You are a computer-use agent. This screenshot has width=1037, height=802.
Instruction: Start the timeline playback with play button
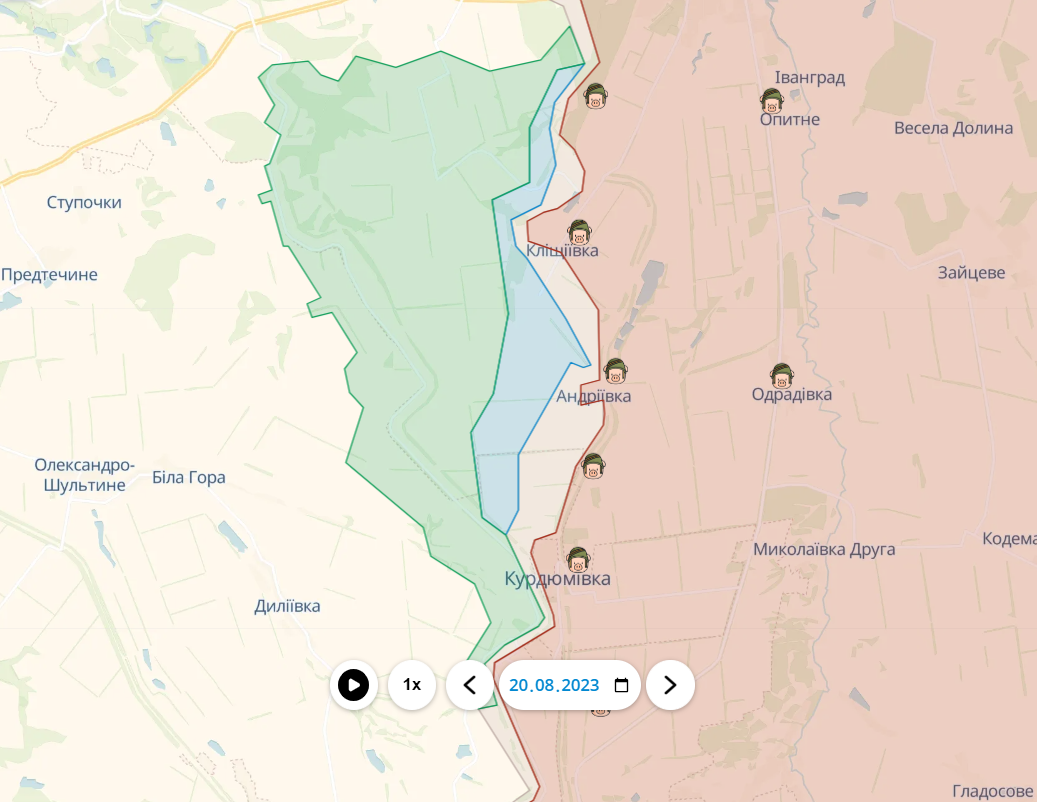pos(354,685)
